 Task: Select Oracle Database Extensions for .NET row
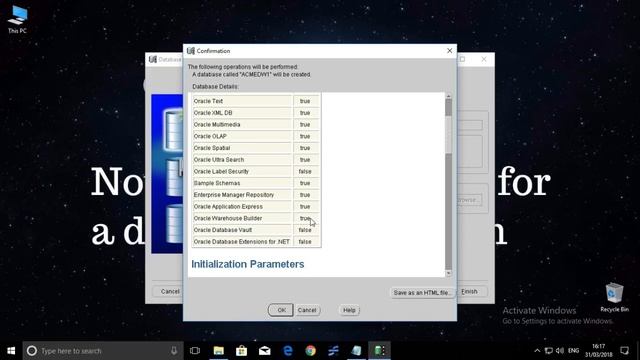pyautogui.click(x=256, y=242)
